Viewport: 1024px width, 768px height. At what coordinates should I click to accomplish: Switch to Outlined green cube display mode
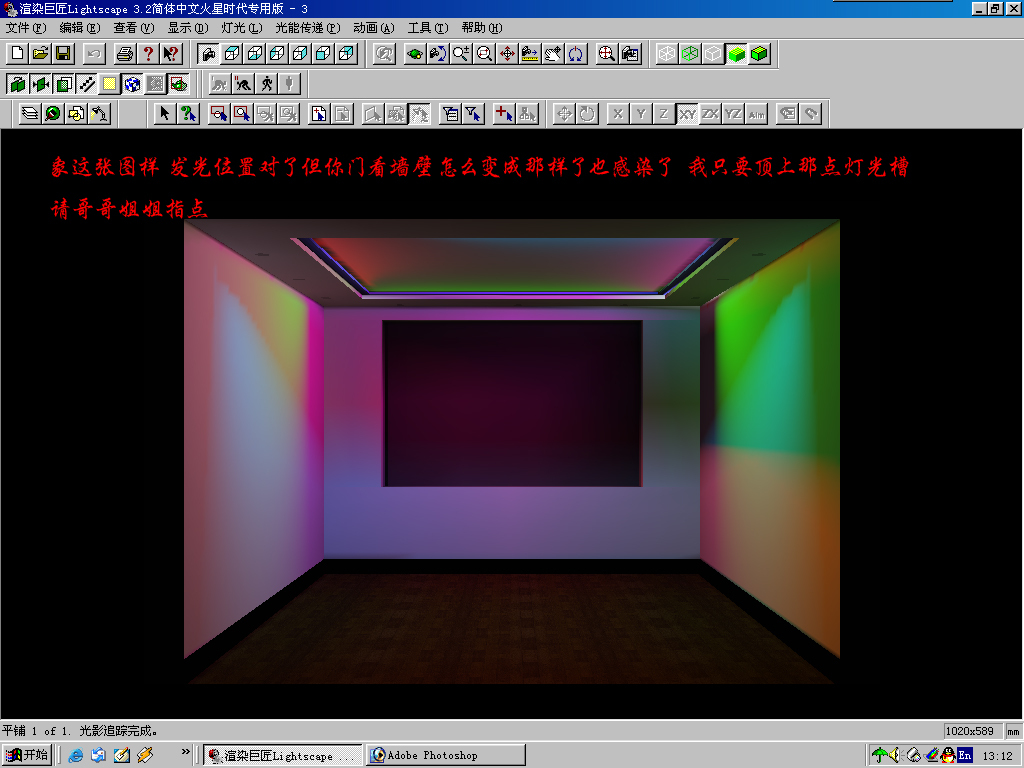click(759, 54)
